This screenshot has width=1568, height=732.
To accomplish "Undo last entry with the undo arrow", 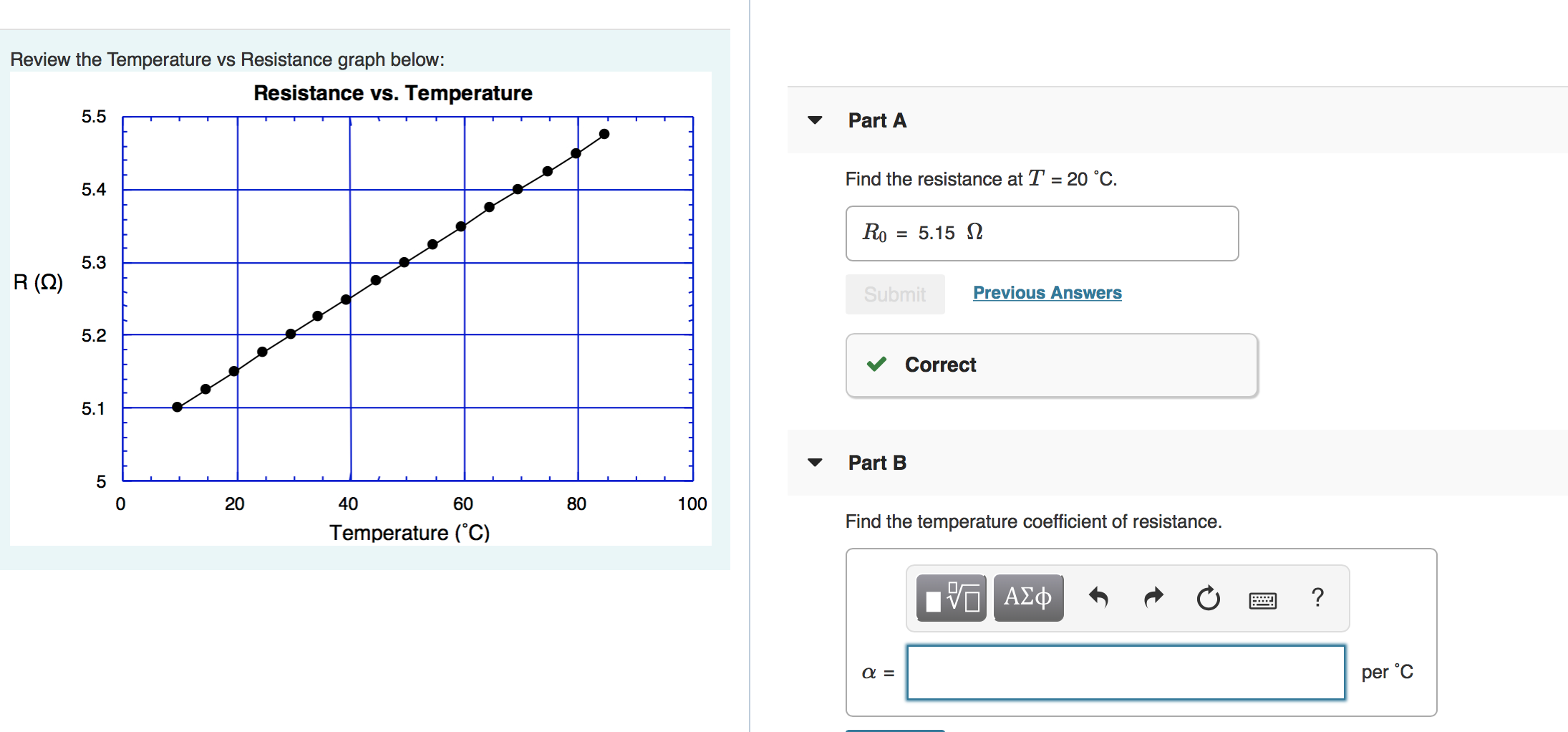I will 1099,597.
